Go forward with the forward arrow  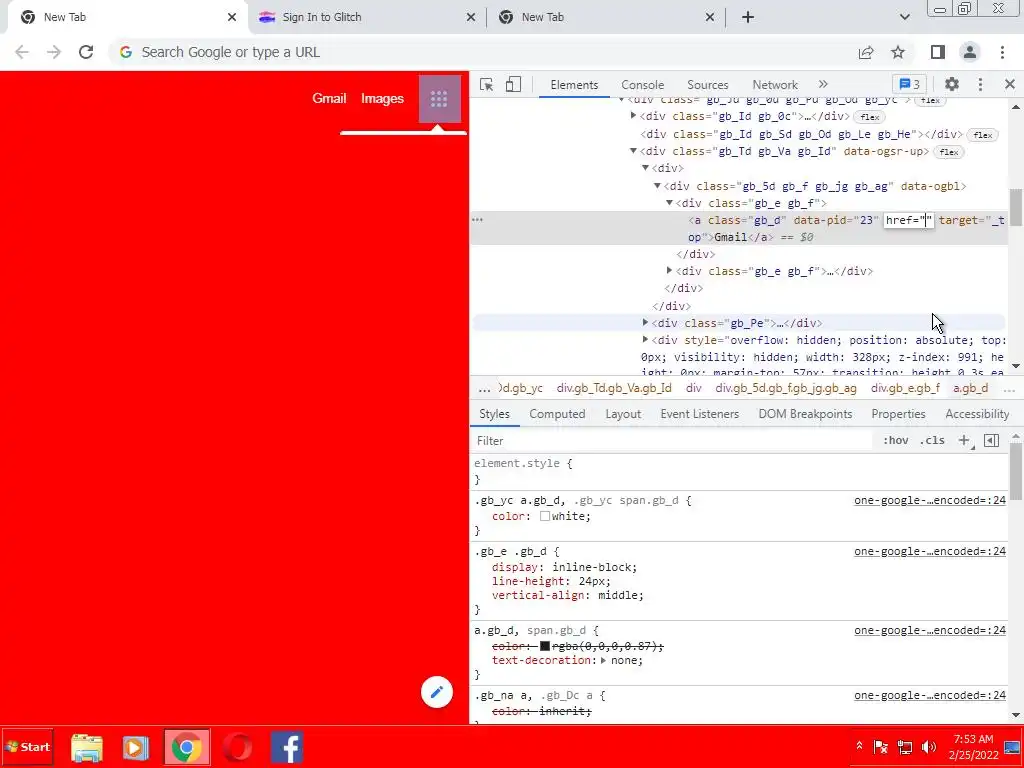[x=54, y=52]
